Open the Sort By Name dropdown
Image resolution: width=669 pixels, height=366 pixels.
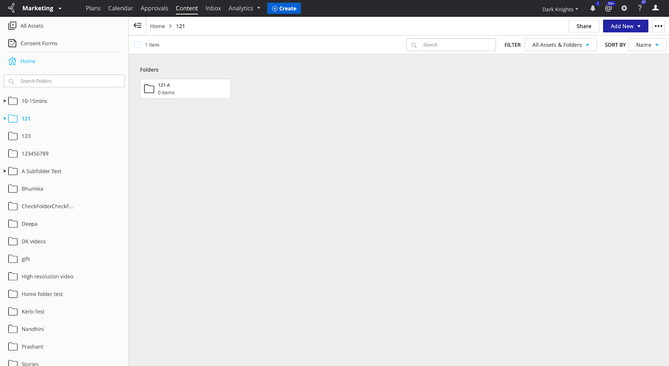coord(647,45)
